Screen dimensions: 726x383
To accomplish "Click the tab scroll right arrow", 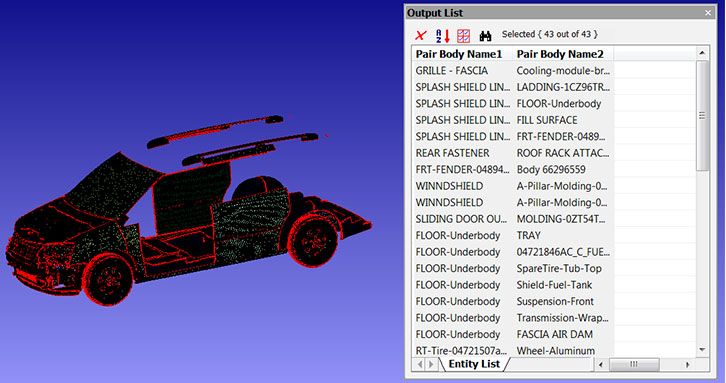I will pyautogui.click(x=431, y=364).
